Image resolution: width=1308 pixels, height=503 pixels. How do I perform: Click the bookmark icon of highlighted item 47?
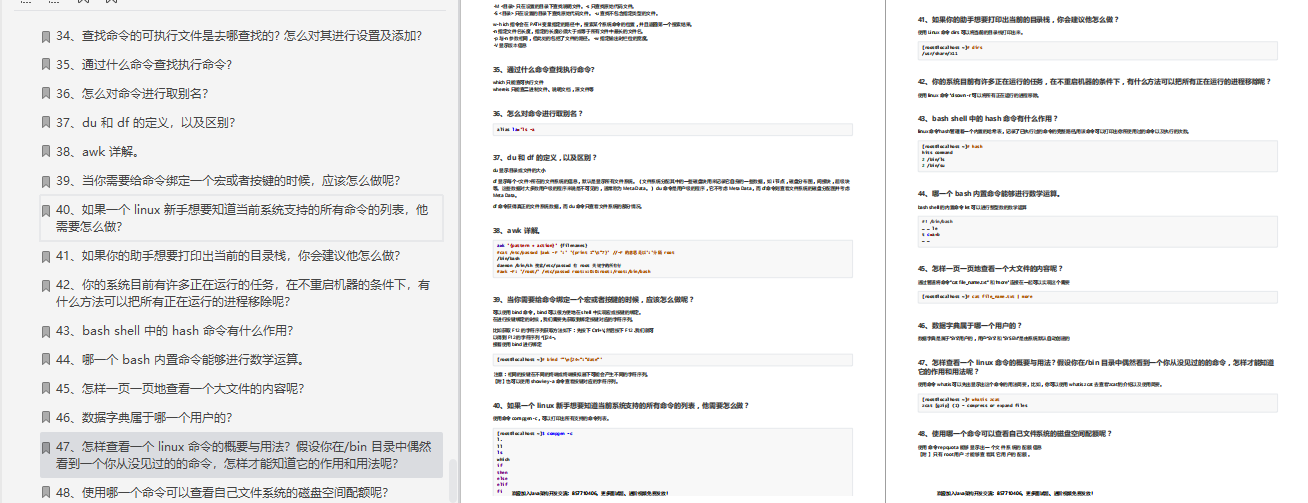[46, 447]
